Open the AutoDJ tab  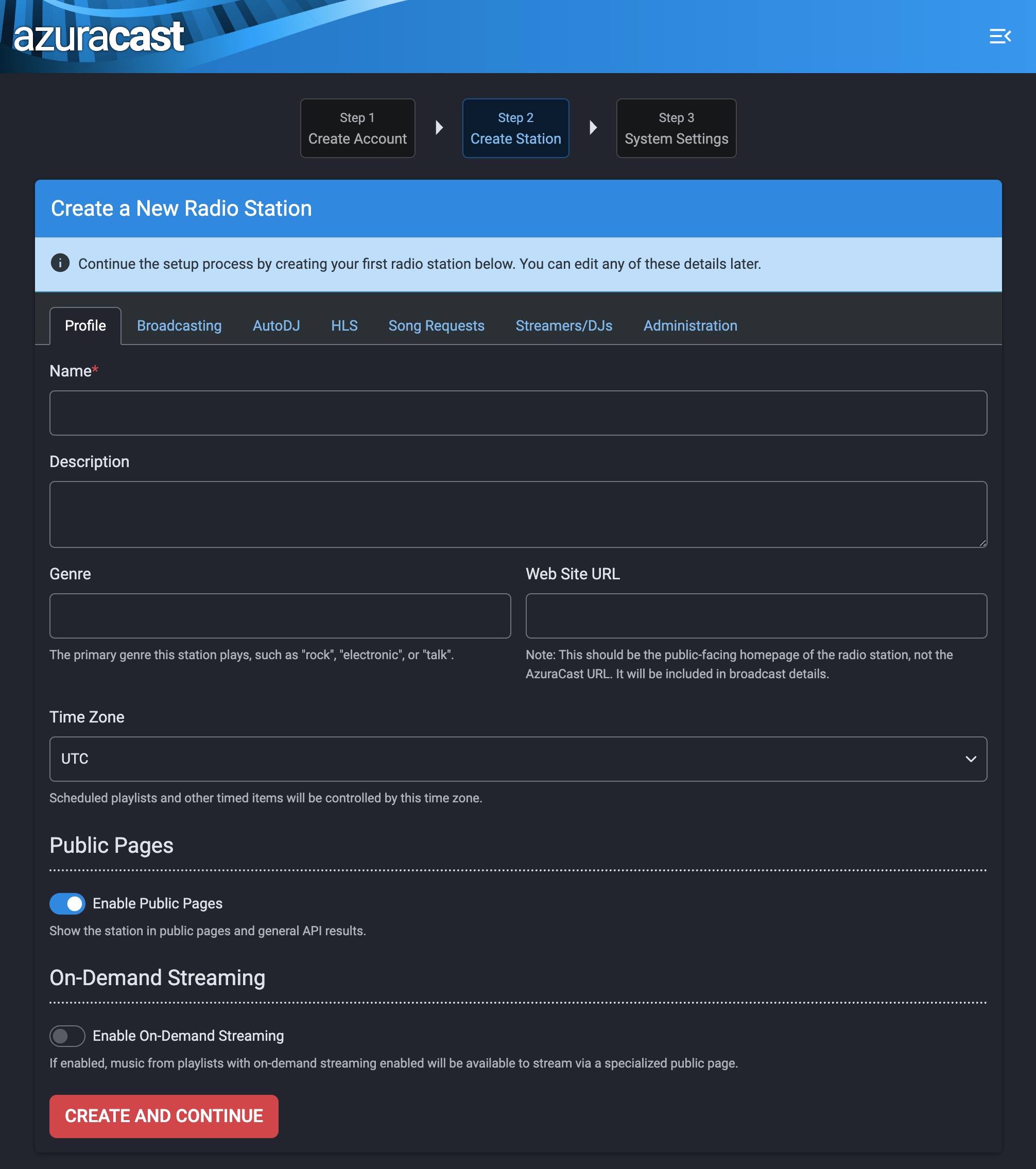[x=277, y=325]
